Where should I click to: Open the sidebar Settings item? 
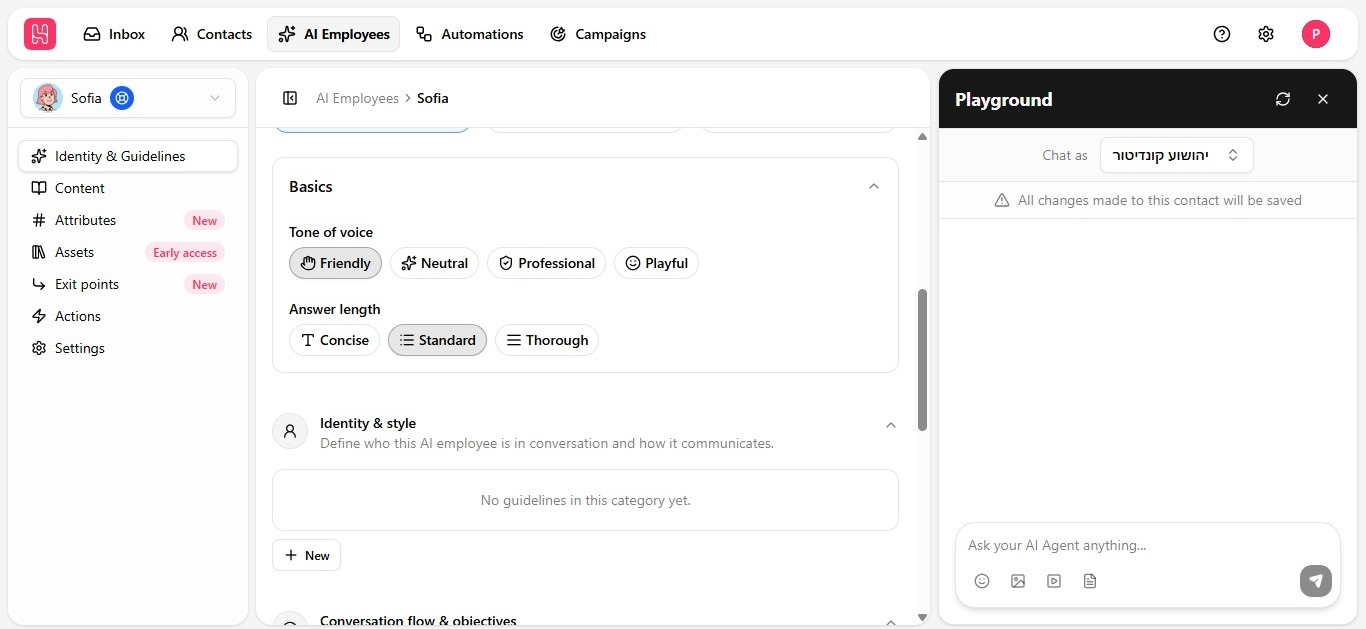[128, 348]
